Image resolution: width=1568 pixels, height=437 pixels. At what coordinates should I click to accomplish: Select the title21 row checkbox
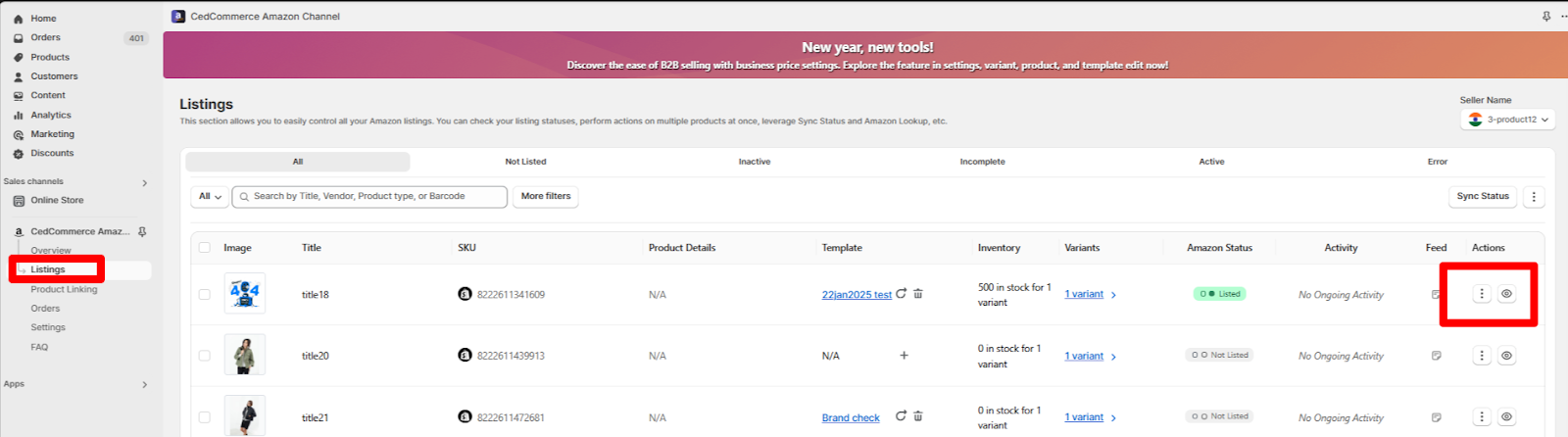coord(205,417)
